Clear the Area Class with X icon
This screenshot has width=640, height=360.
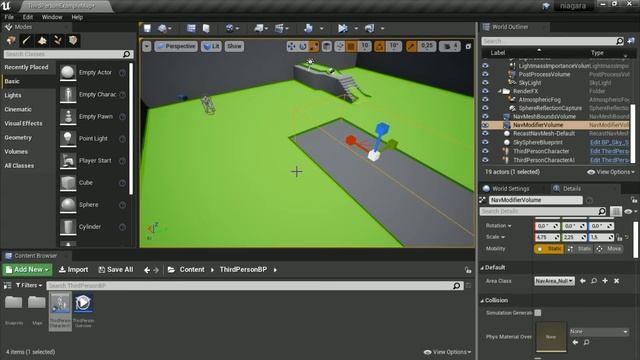(616, 281)
